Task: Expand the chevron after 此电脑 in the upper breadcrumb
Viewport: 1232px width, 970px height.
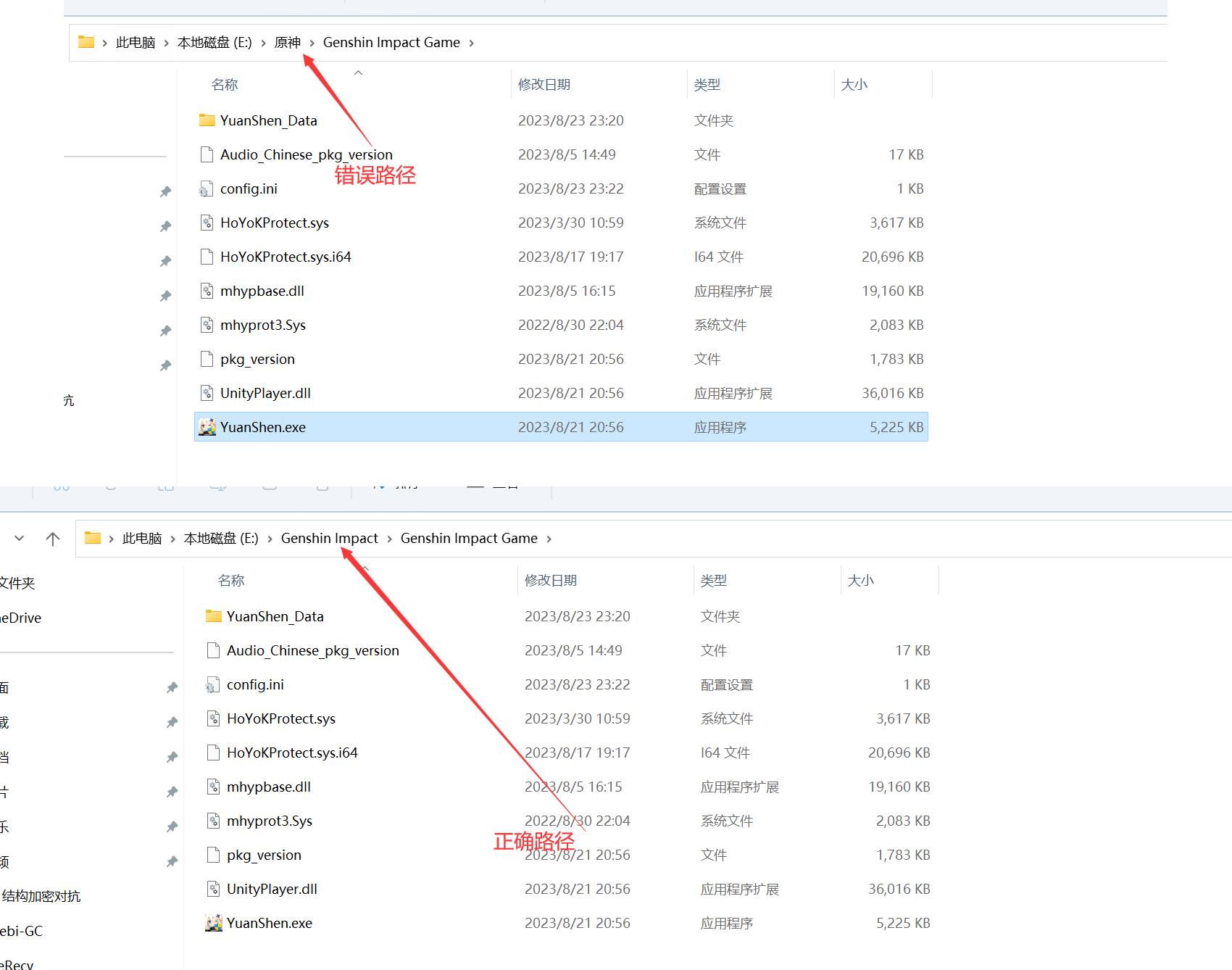Action: pos(167,43)
